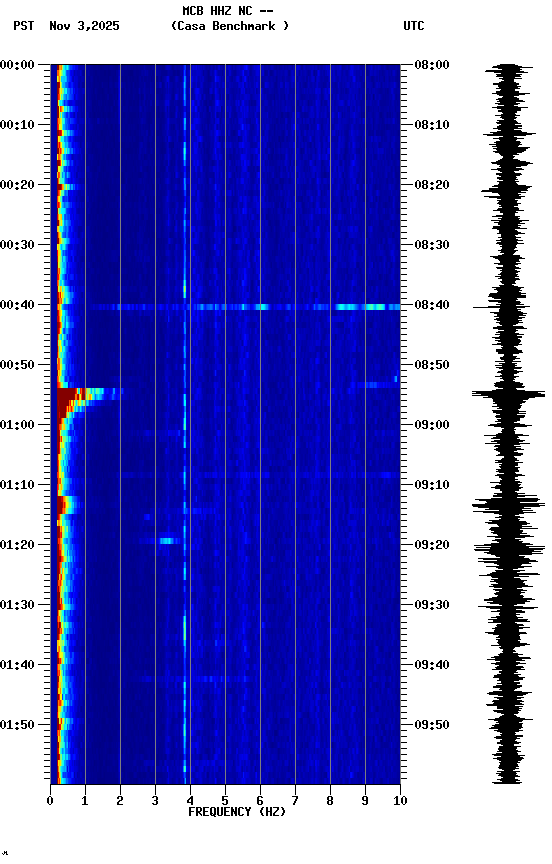This screenshot has height=864, width=552.
Task: Click the UTC time label 08:20
Action: [x=432, y=185]
